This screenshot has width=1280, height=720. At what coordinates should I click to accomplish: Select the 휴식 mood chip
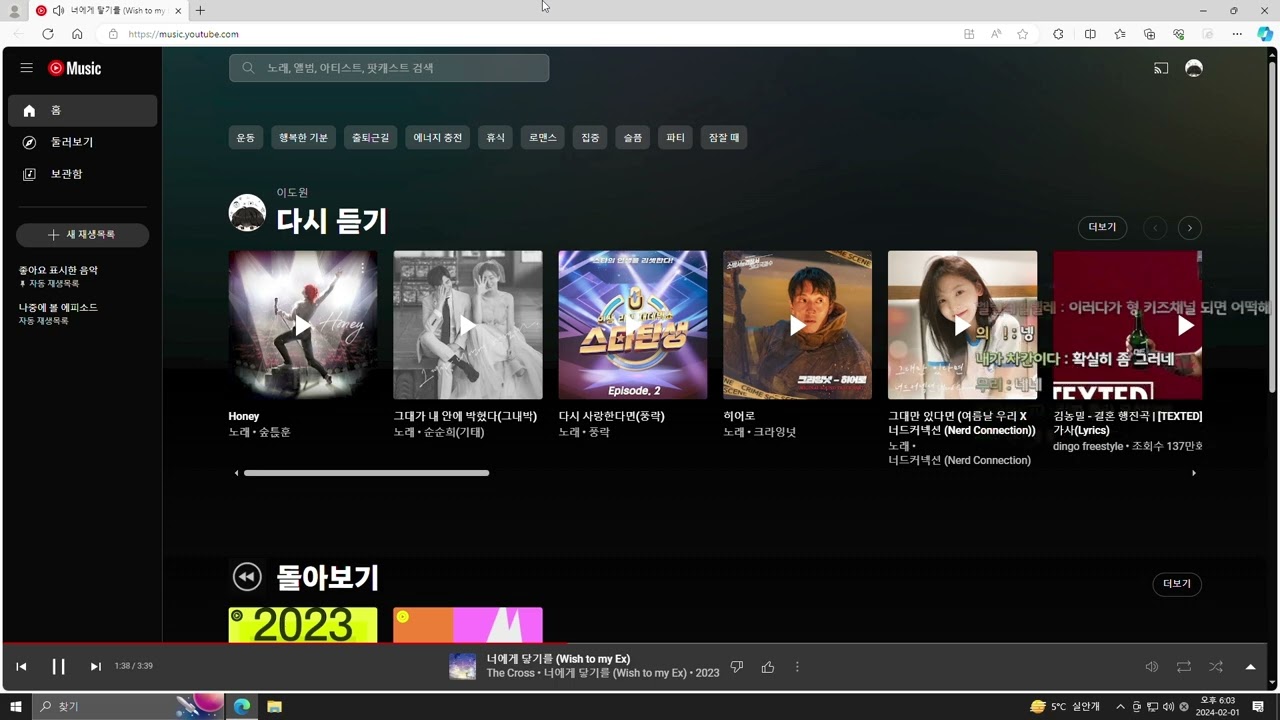[x=496, y=138]
